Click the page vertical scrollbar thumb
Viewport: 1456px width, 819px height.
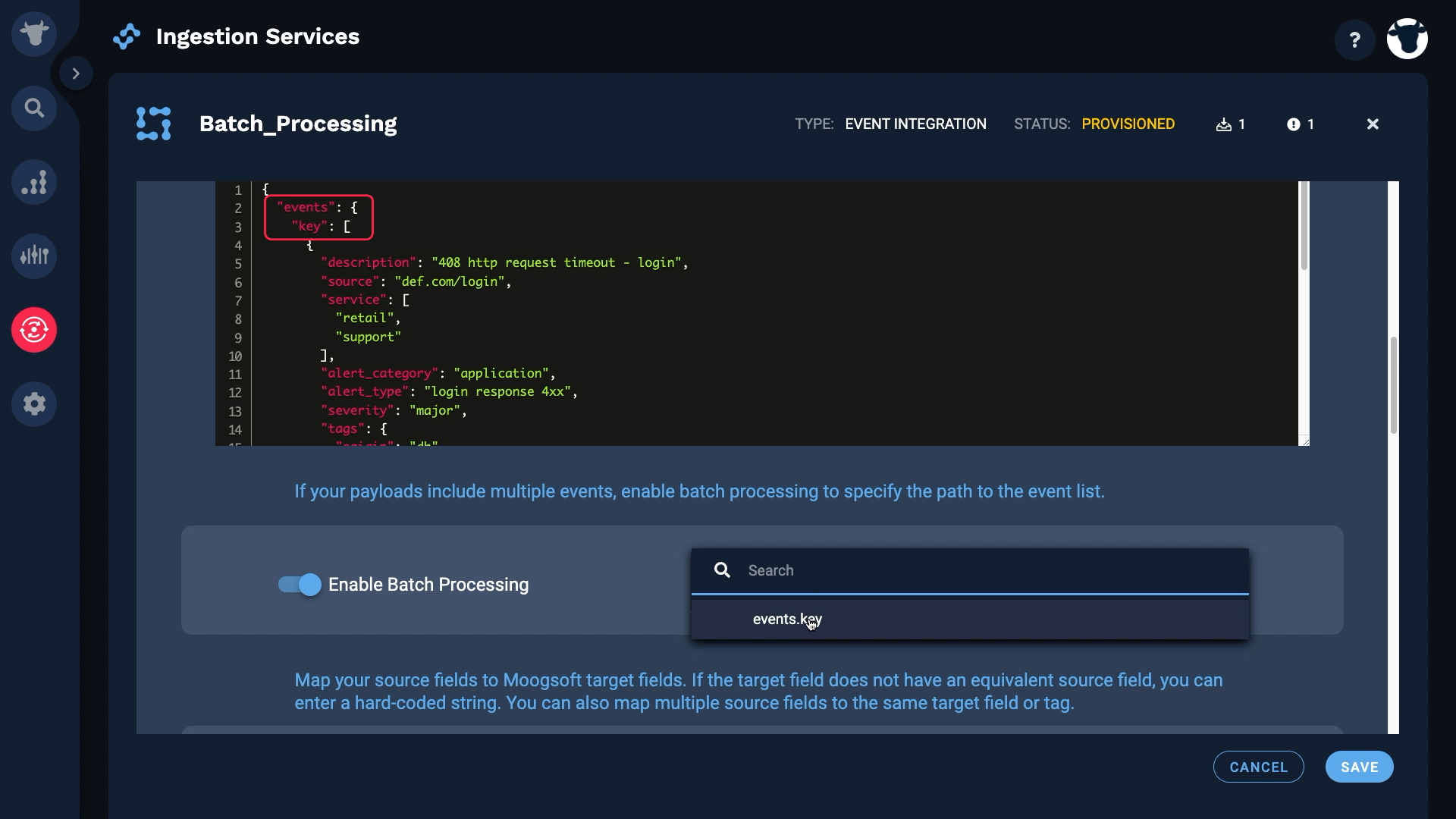[x=1394, y=385]
